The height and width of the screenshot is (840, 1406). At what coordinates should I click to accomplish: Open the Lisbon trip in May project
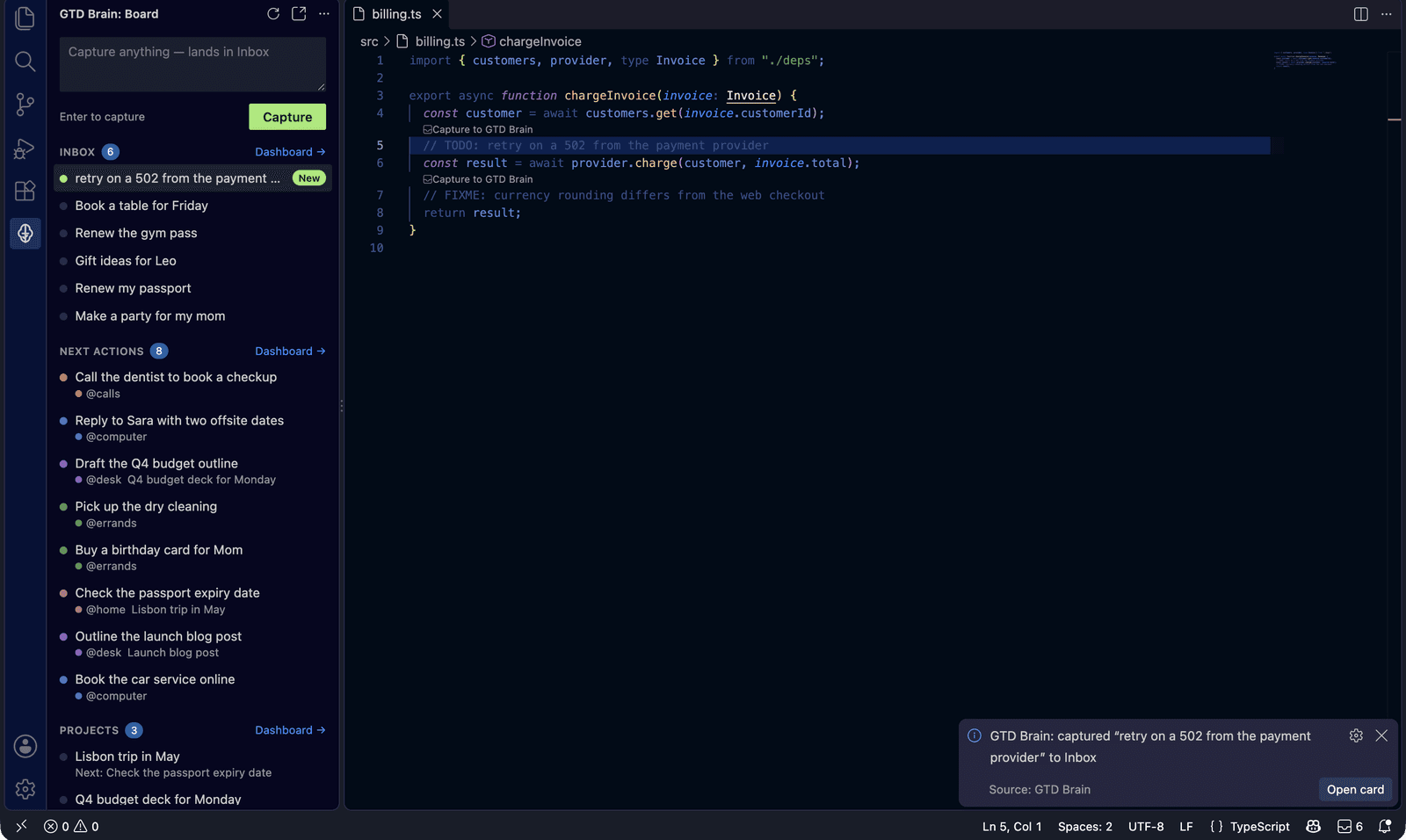point(192,764)
